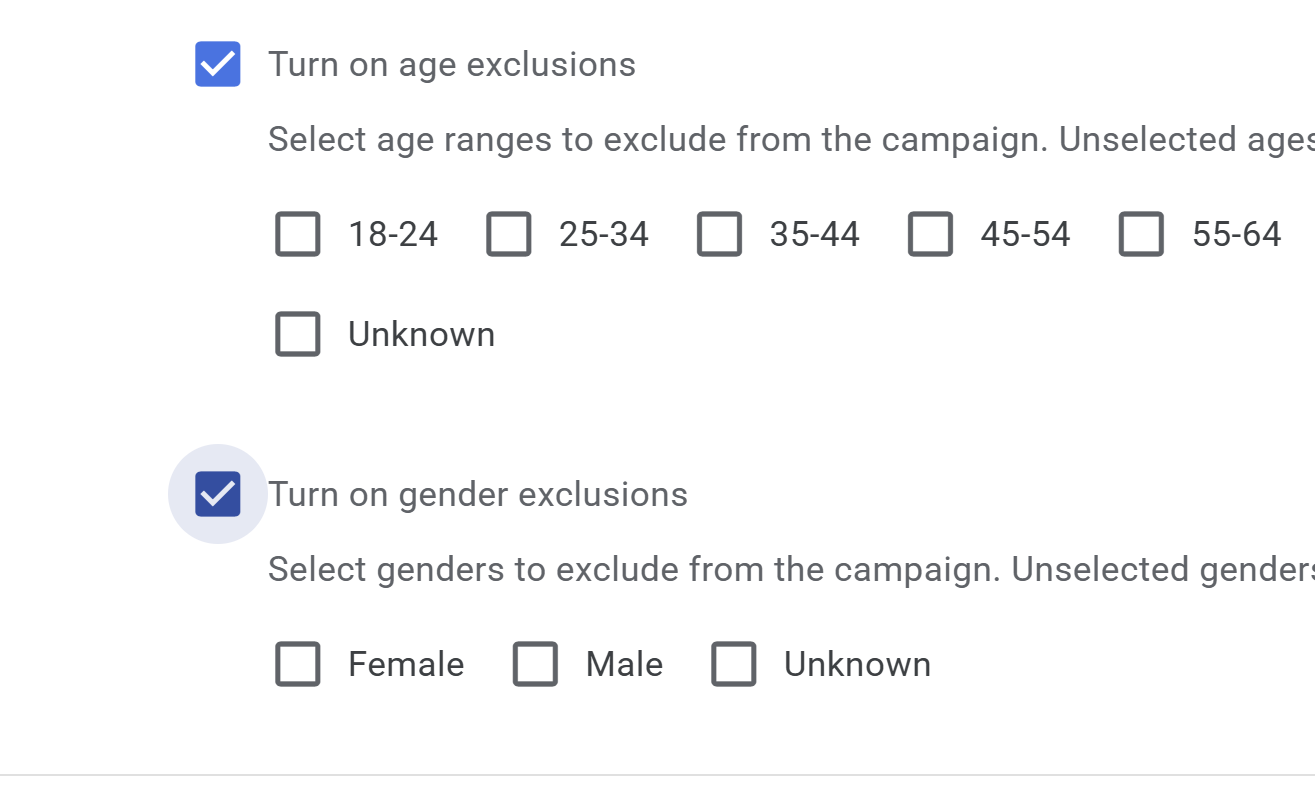Uncheck the age exclusions checkbox

(x=218, y=65)
